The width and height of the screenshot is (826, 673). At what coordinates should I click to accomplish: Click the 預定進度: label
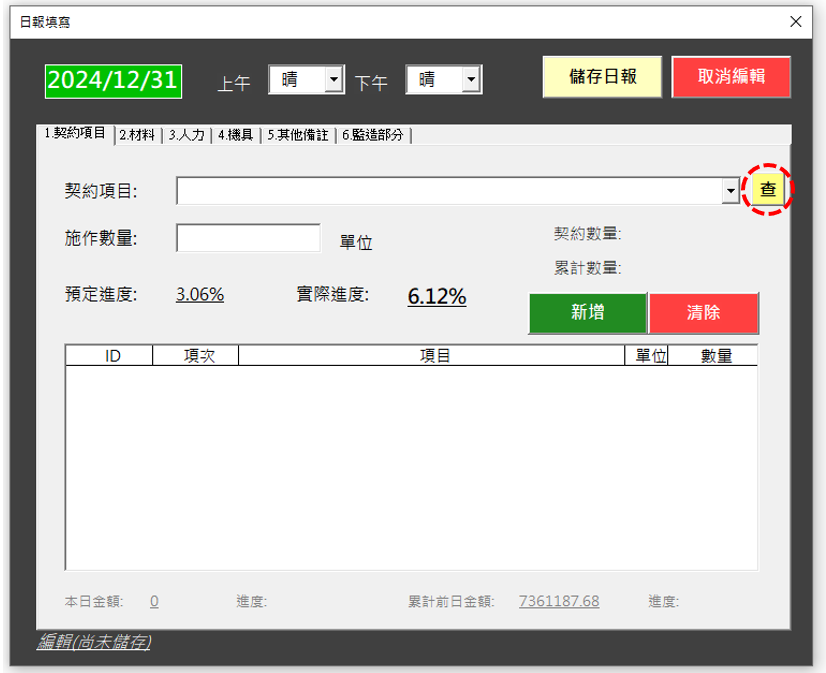[x=101, y=294]
